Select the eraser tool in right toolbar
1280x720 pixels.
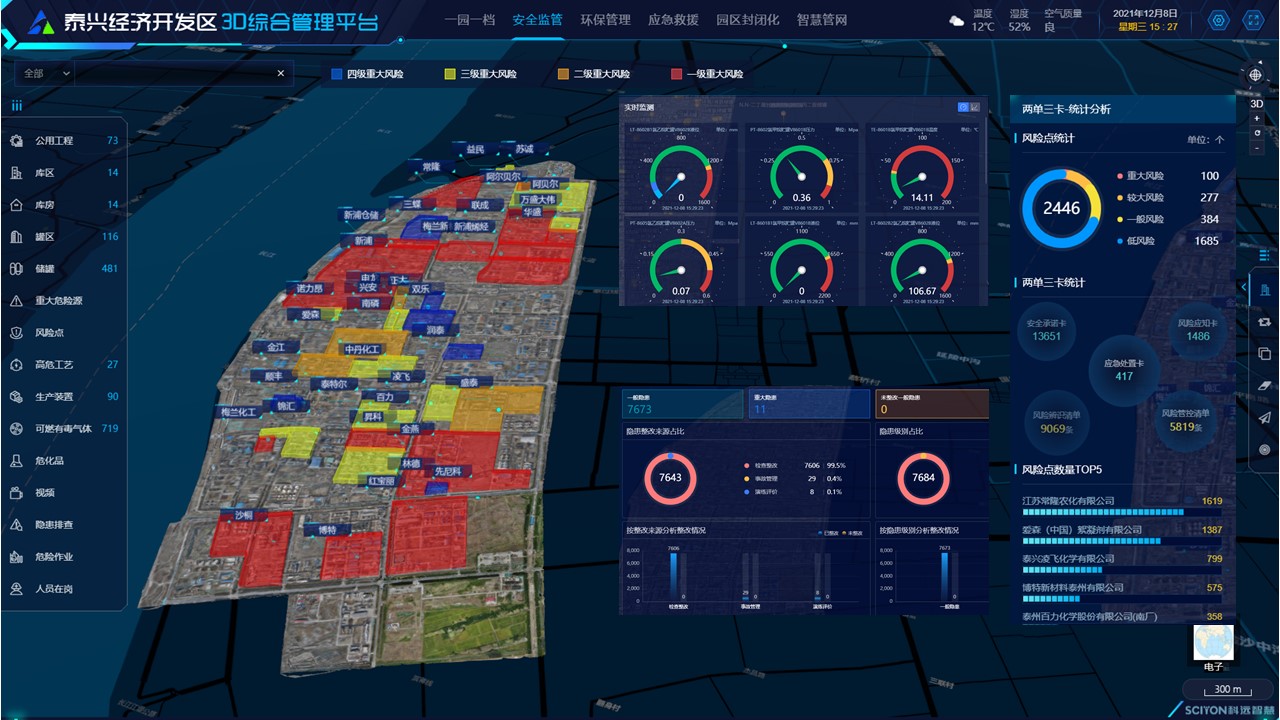pyautogui.click(x=1264, y=385)
